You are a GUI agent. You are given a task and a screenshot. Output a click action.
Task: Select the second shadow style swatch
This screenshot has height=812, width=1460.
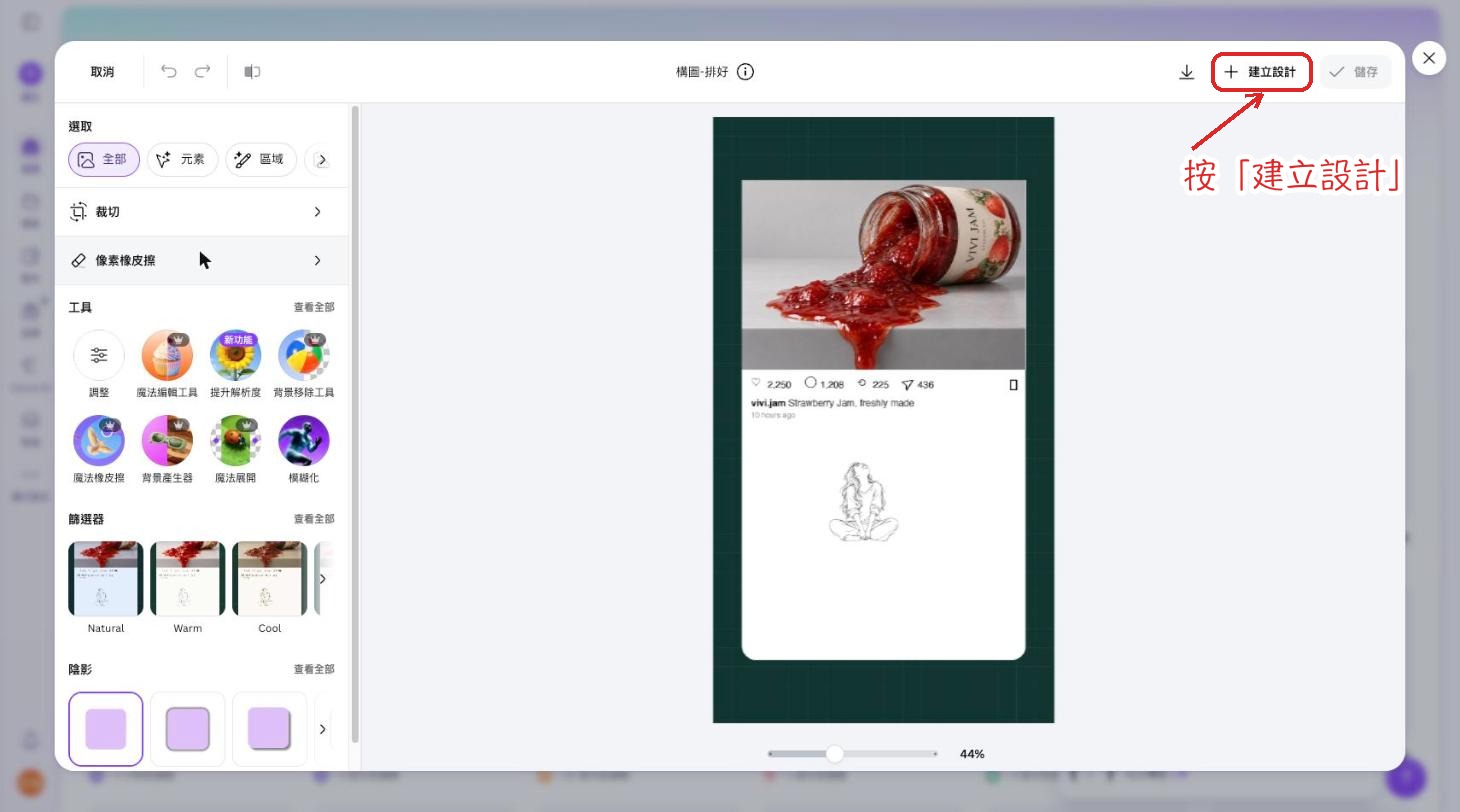188,729
